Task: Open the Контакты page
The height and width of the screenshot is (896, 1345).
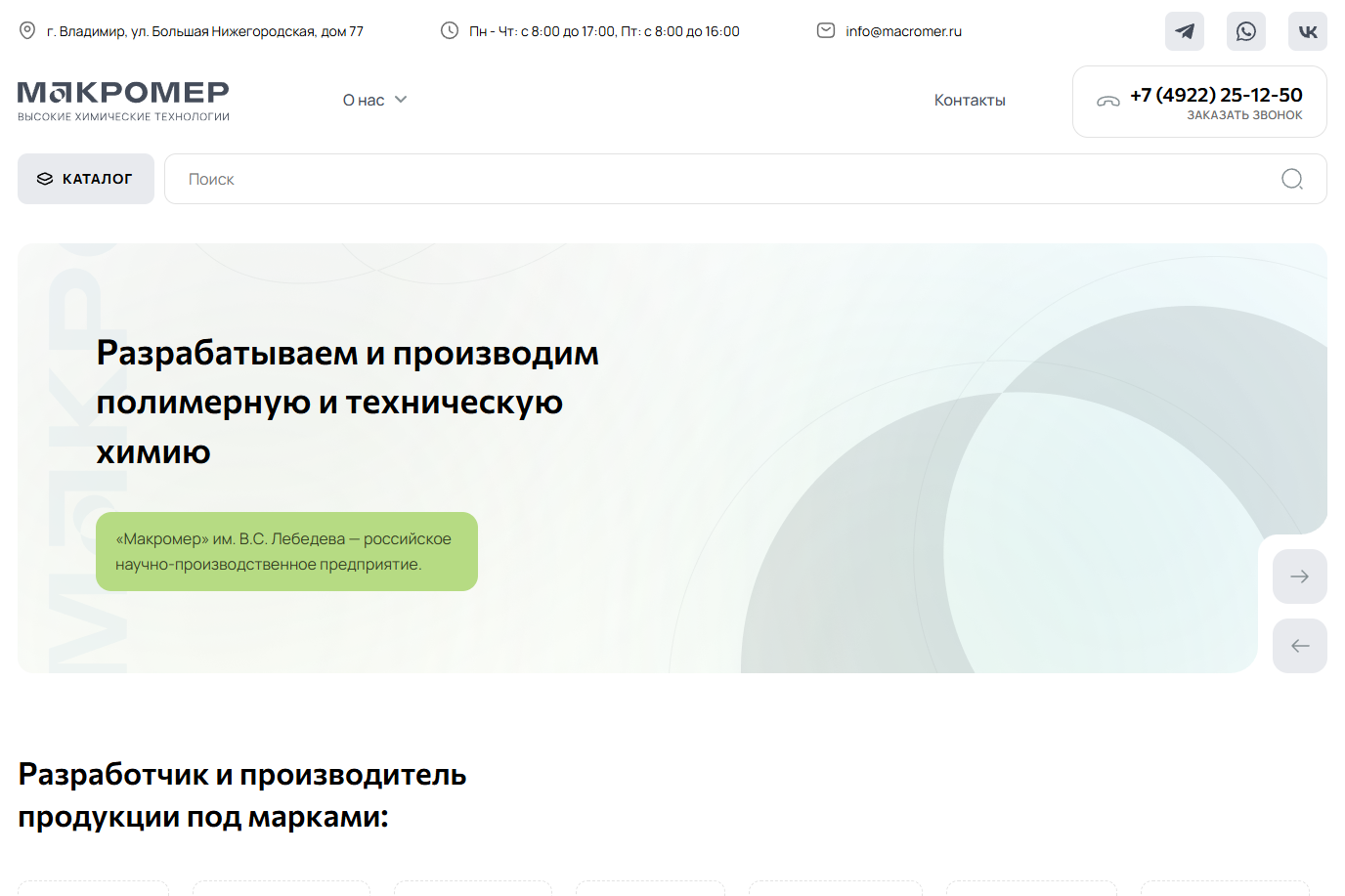Action: (x=970, y=101)
